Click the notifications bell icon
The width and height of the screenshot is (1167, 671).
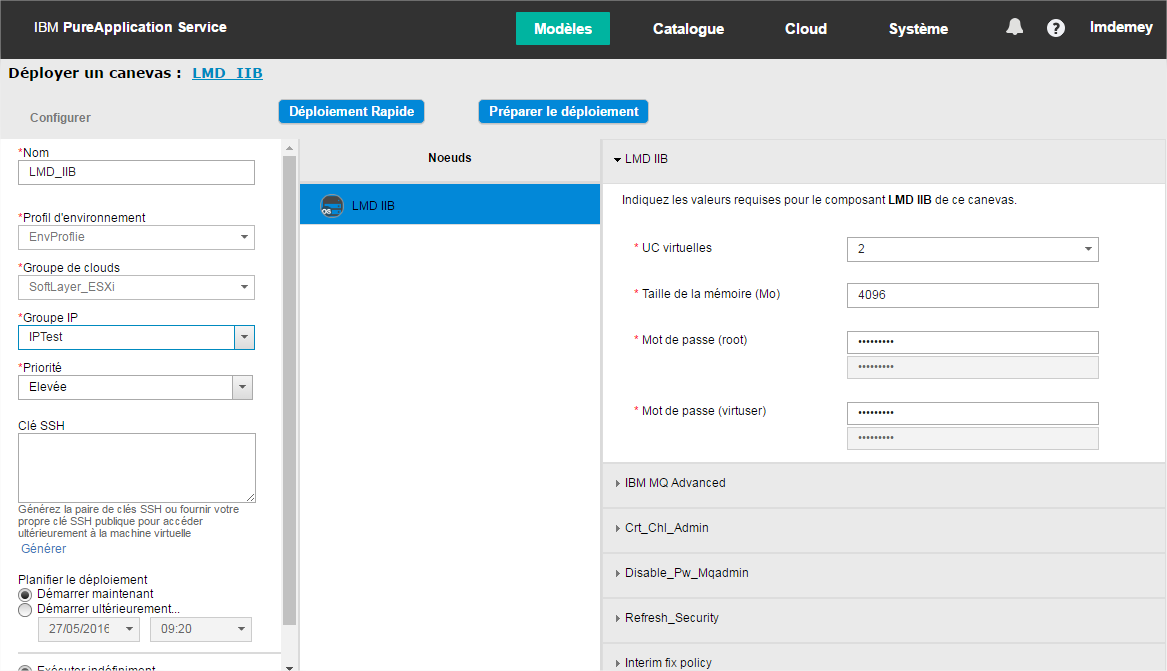point(1014,28)
